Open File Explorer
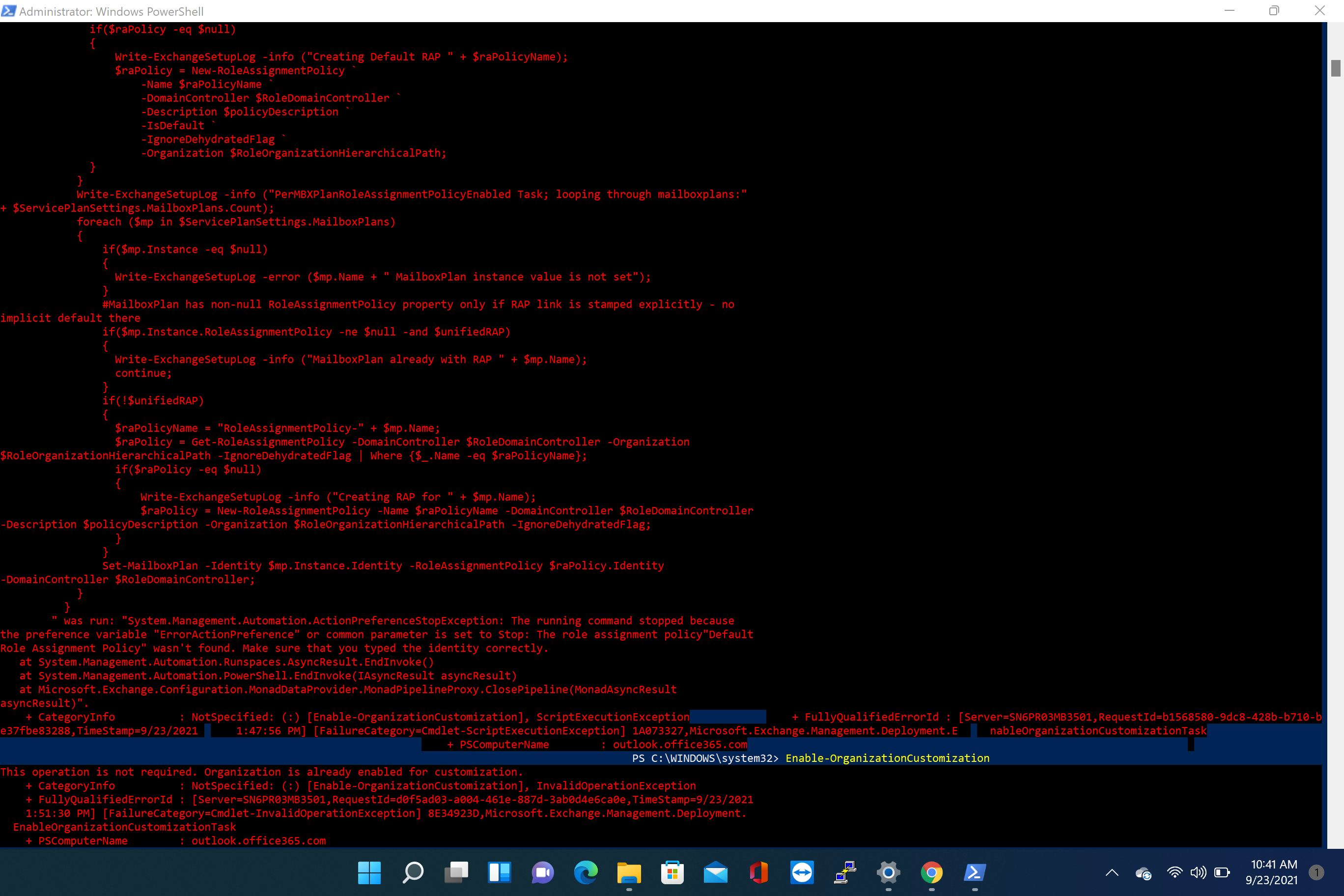This screenshot has width=1344, height=896. (x=629, y=873)
